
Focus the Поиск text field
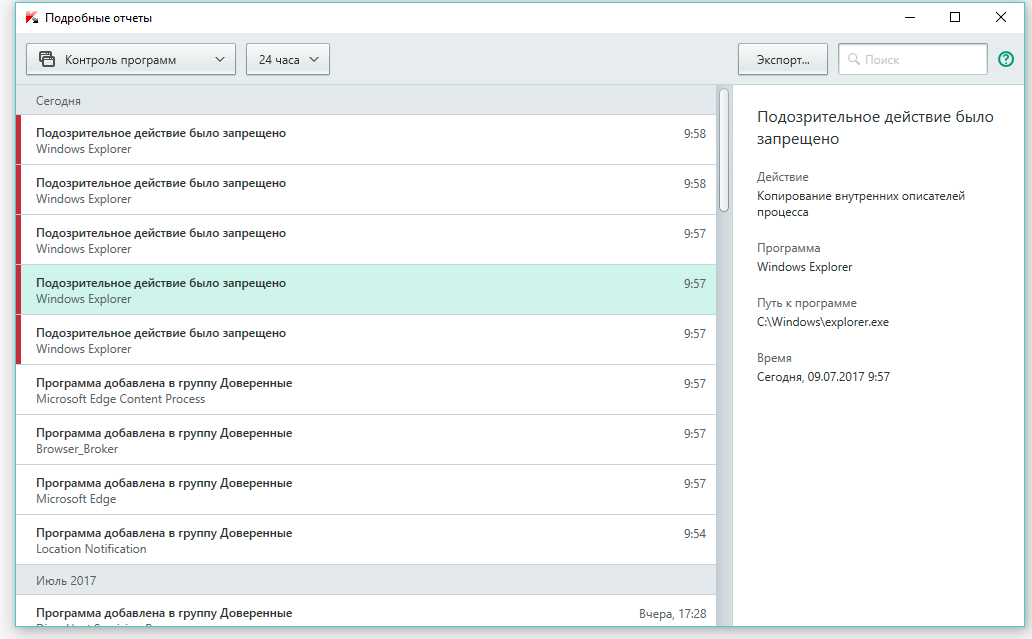(920, 60)
